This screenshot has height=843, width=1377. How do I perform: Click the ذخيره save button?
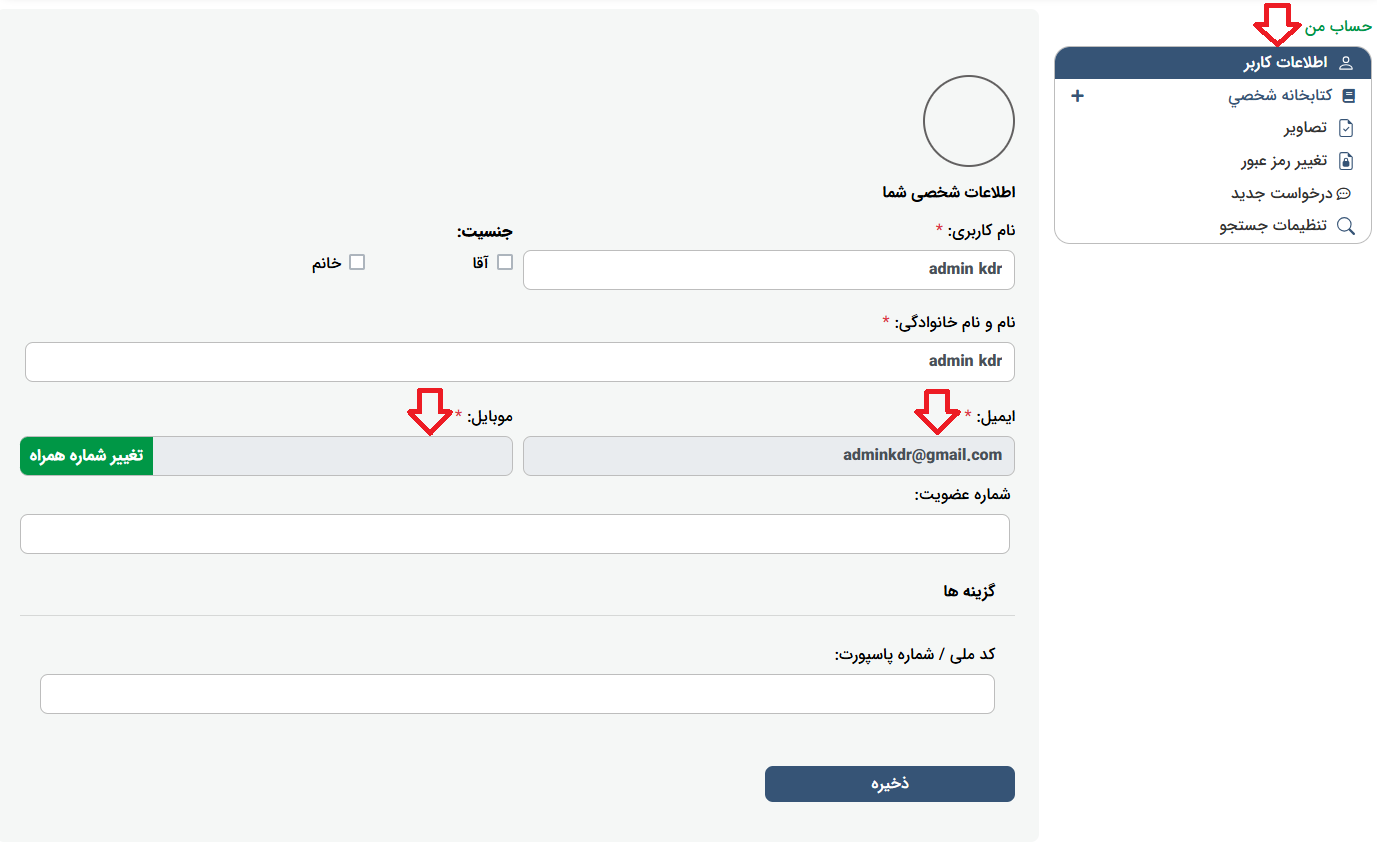point(890,784)
